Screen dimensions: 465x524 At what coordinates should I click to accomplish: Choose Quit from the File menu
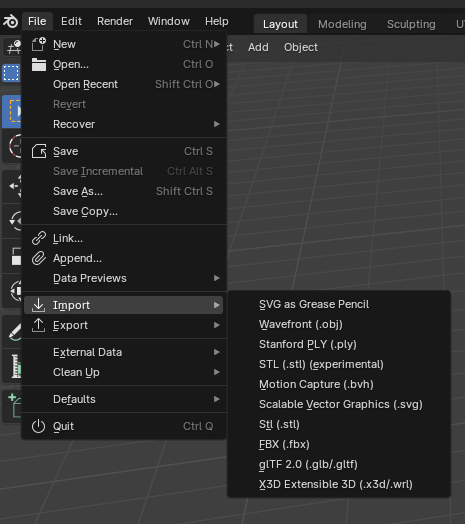point(124,426)
